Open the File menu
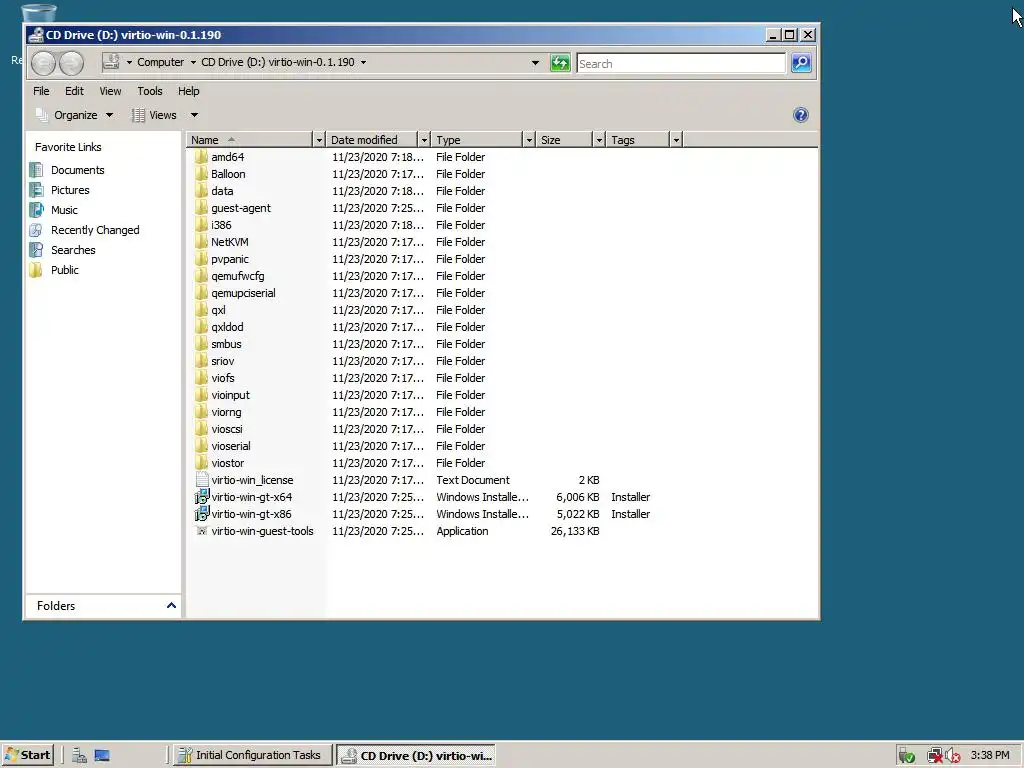 [x=41, y=91]
